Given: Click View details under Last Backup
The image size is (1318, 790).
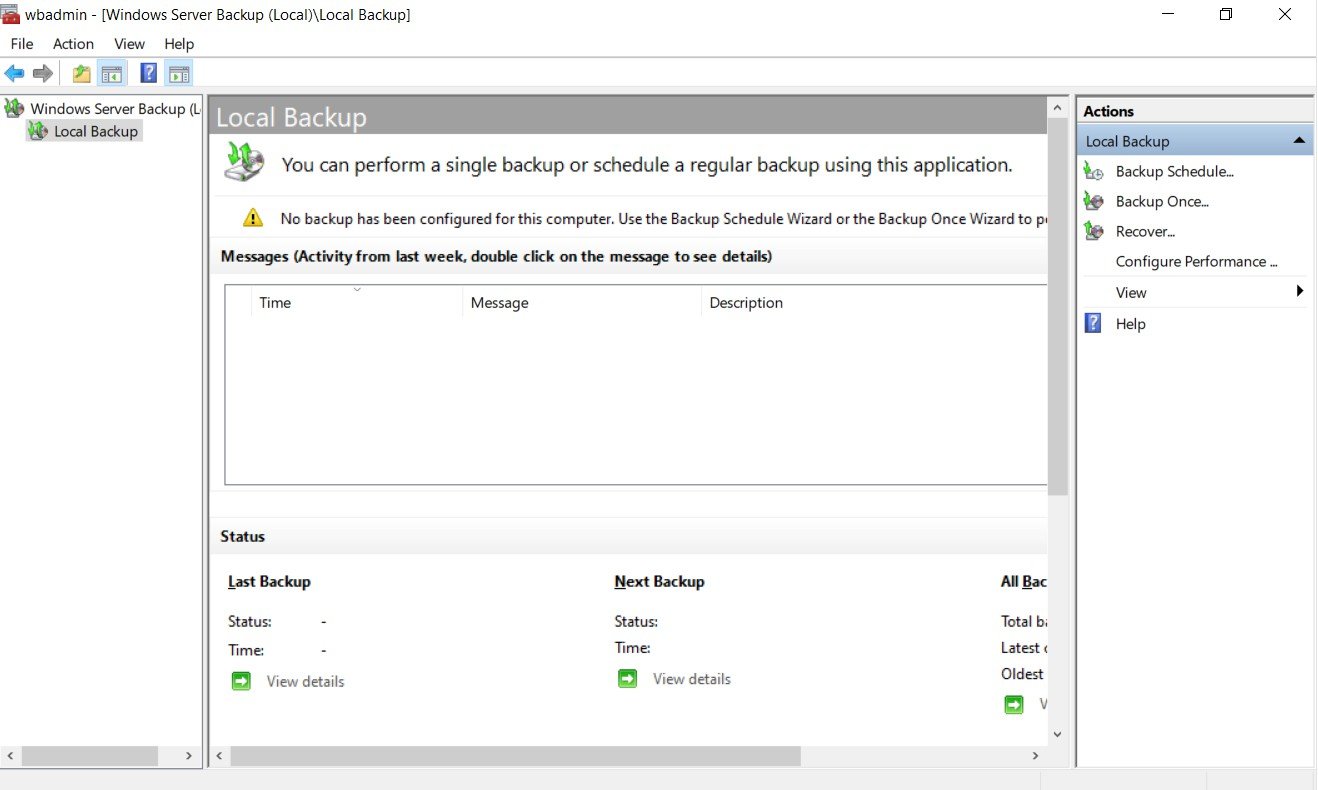Looking at the screenshot, I should coord(305,682).
